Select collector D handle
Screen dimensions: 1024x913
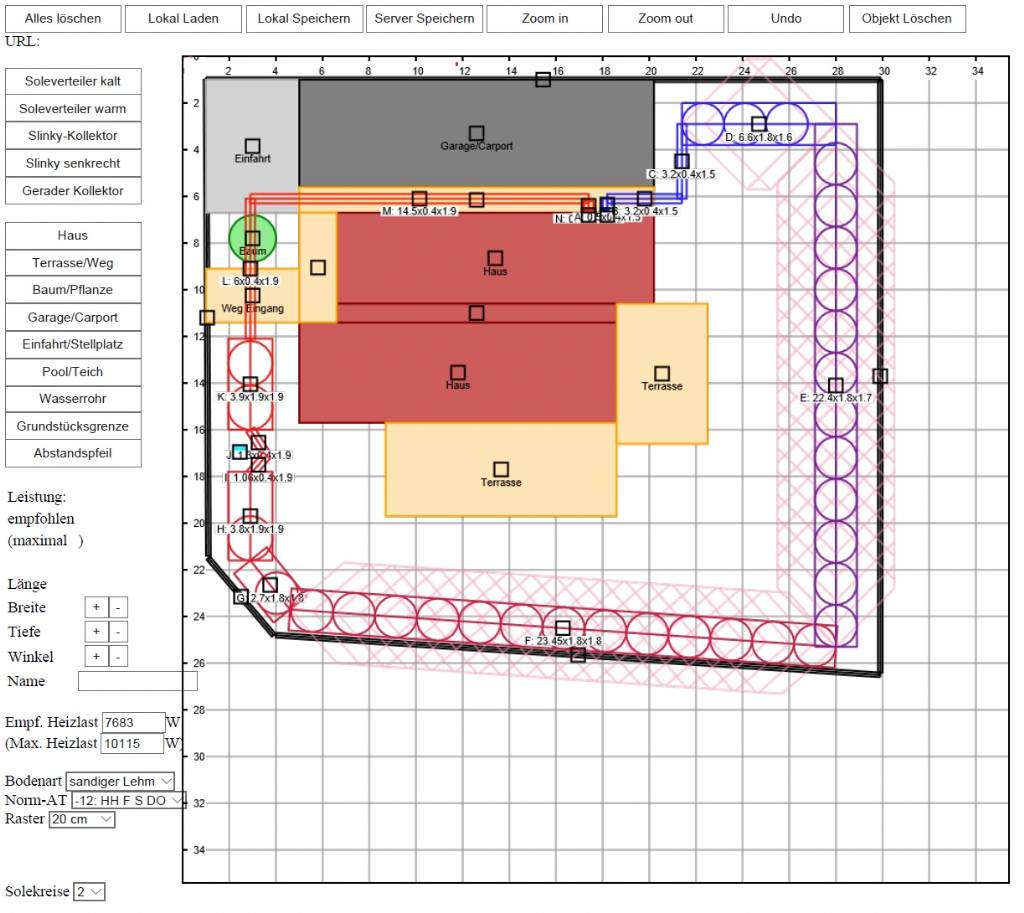pos(759,123)
